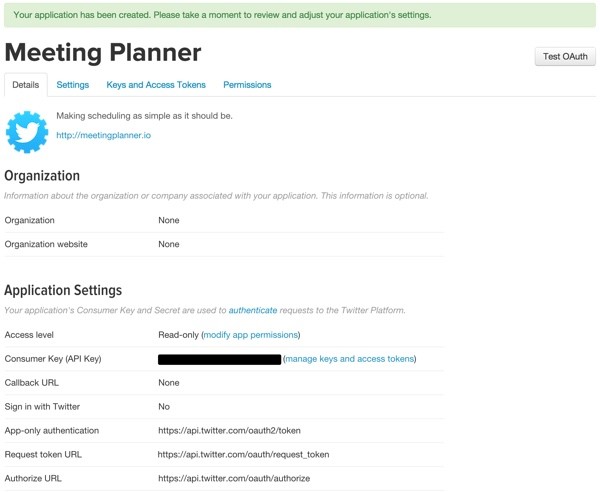Open the http://meetingplanner.io link
This screenshot has width=600, height=493.
pos(104,135)
